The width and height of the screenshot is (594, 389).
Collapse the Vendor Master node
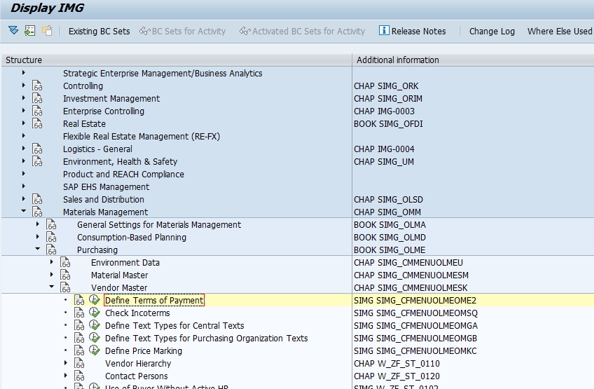click(x=52, y=287)
